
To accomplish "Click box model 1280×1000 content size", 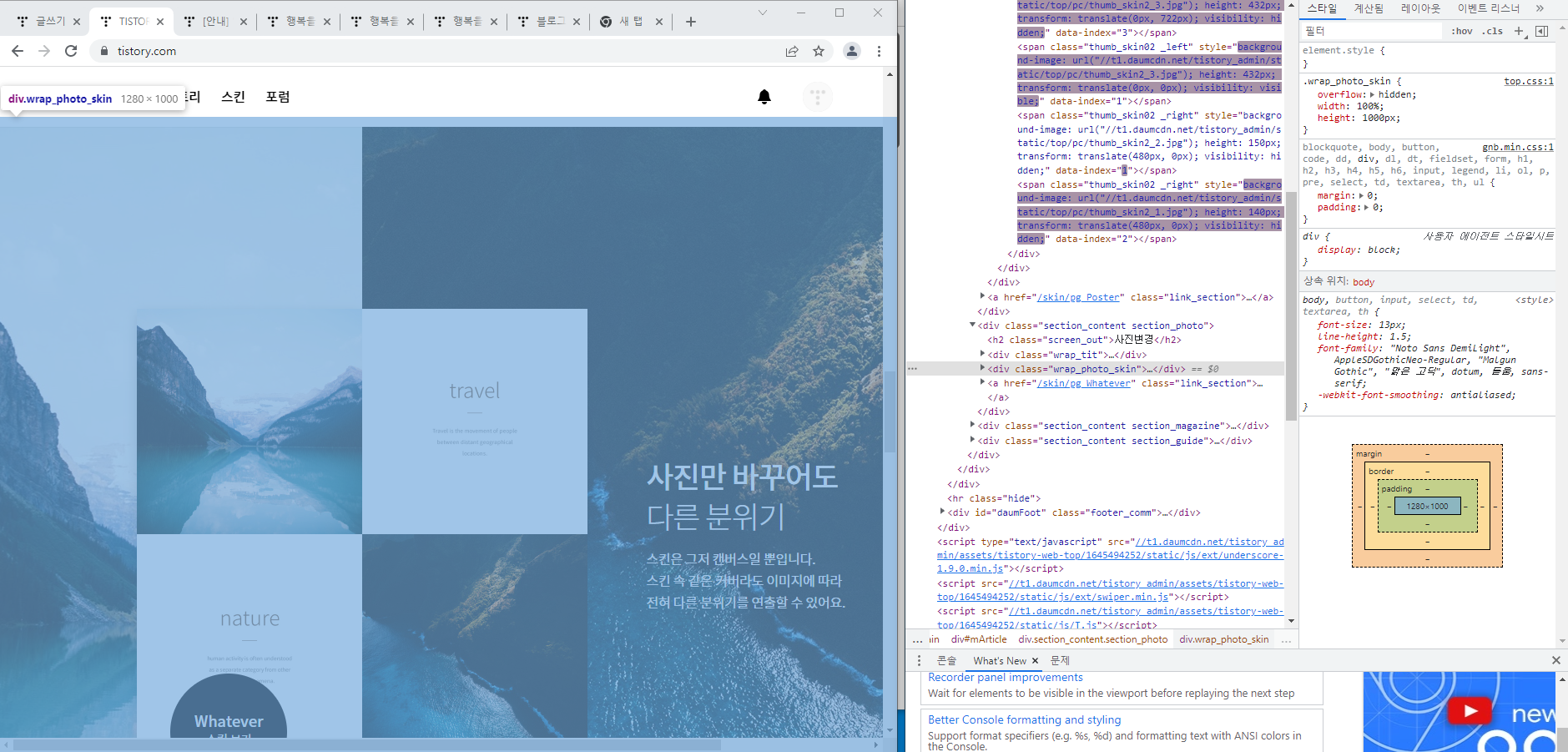I will pyautogui.click(x=1427, y=506).
